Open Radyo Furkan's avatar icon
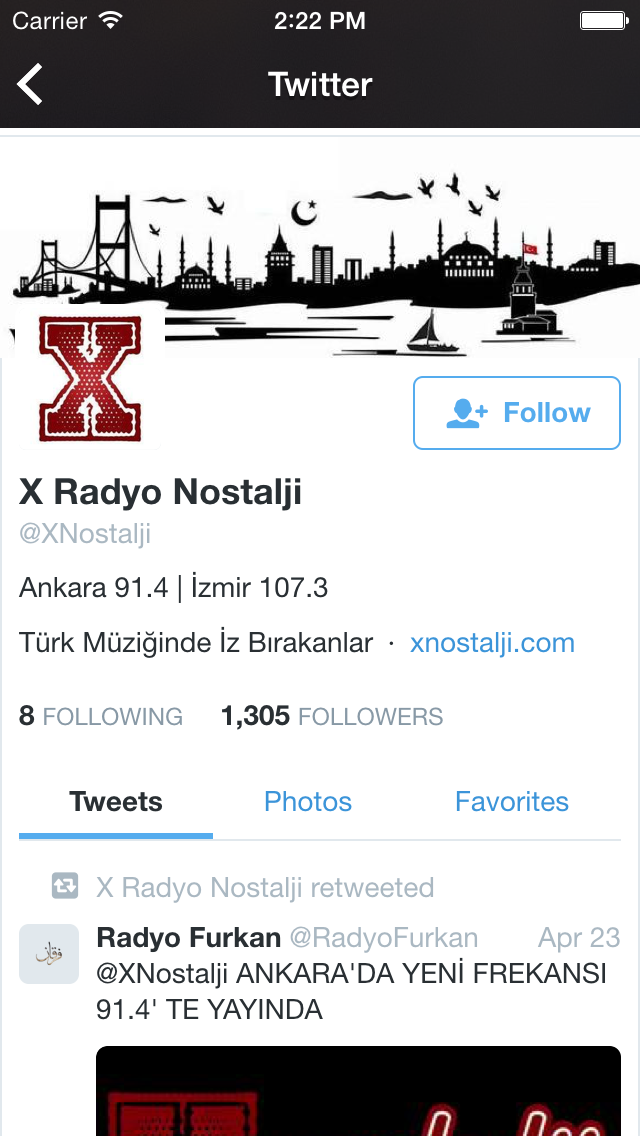The image size is (640, 1136). [49, 953]
